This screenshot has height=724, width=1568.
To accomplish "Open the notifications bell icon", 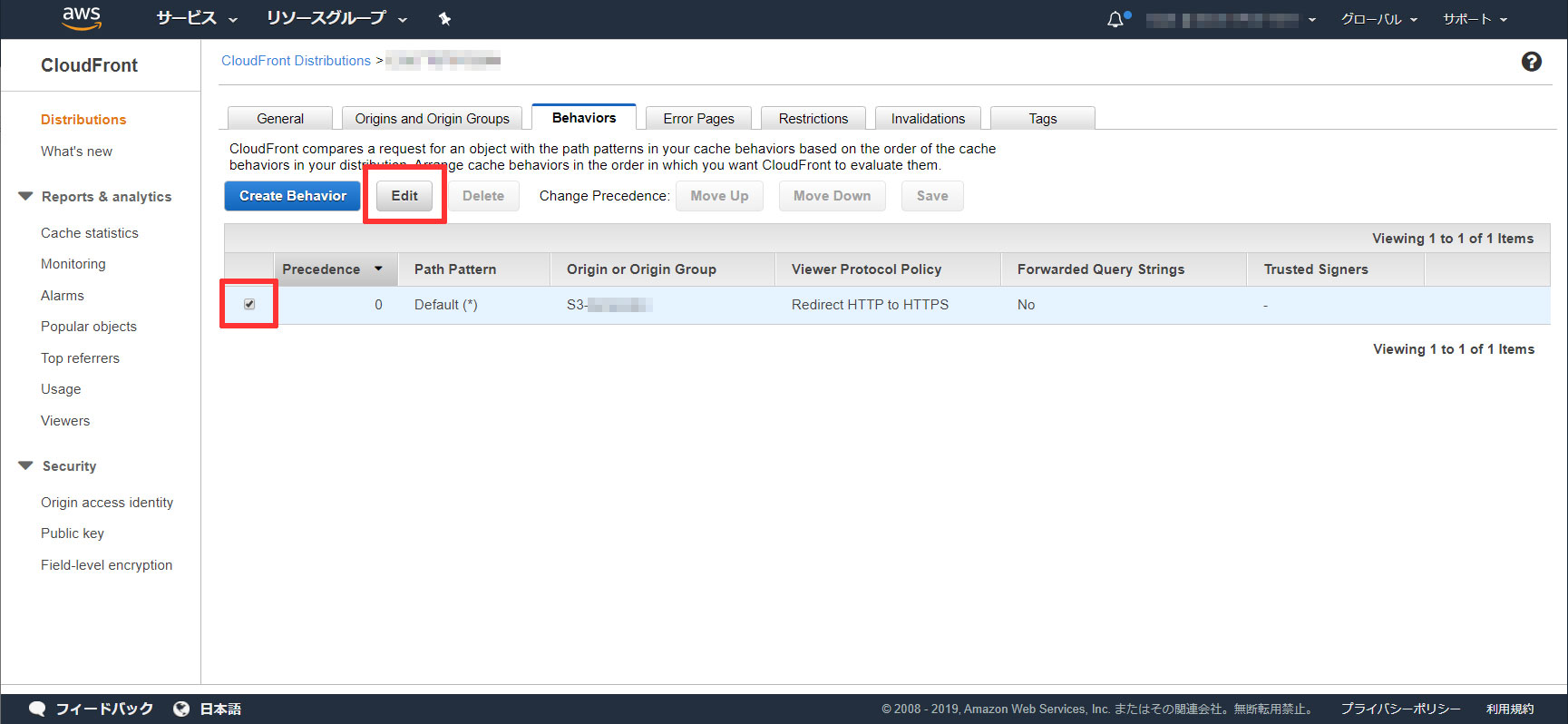I will click(x=1115, y=19).
